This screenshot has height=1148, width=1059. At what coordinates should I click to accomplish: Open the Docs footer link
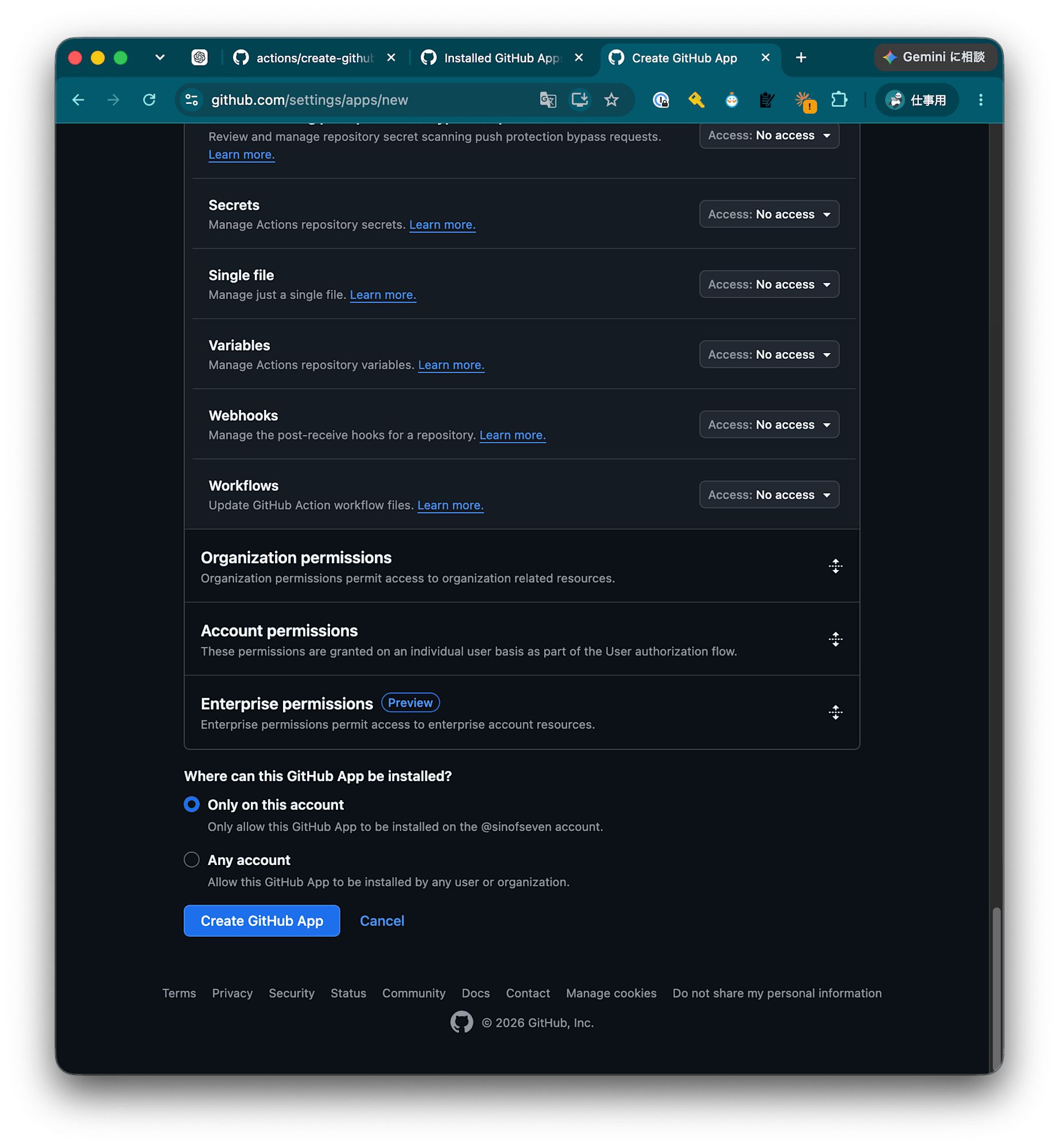click(475, 992)
